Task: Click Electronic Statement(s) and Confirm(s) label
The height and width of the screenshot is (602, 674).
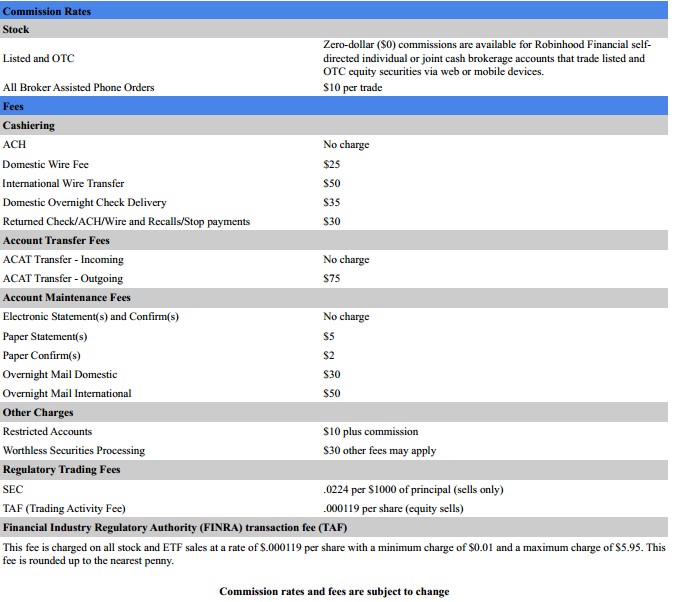Action: pos(90,317)
